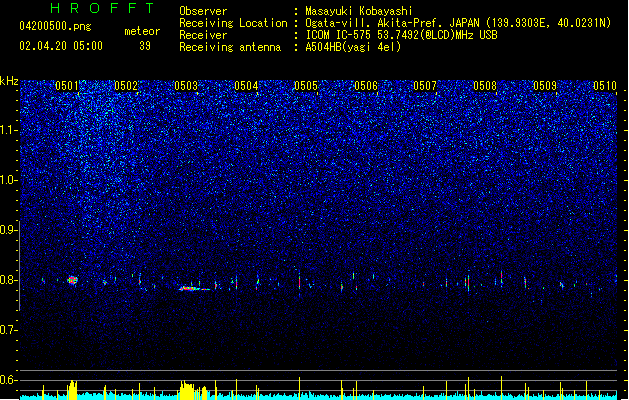Click the 0510 time marker
The height and width of the screenshot is (400, 629).
pyautogui.click(x=605, y=86)
